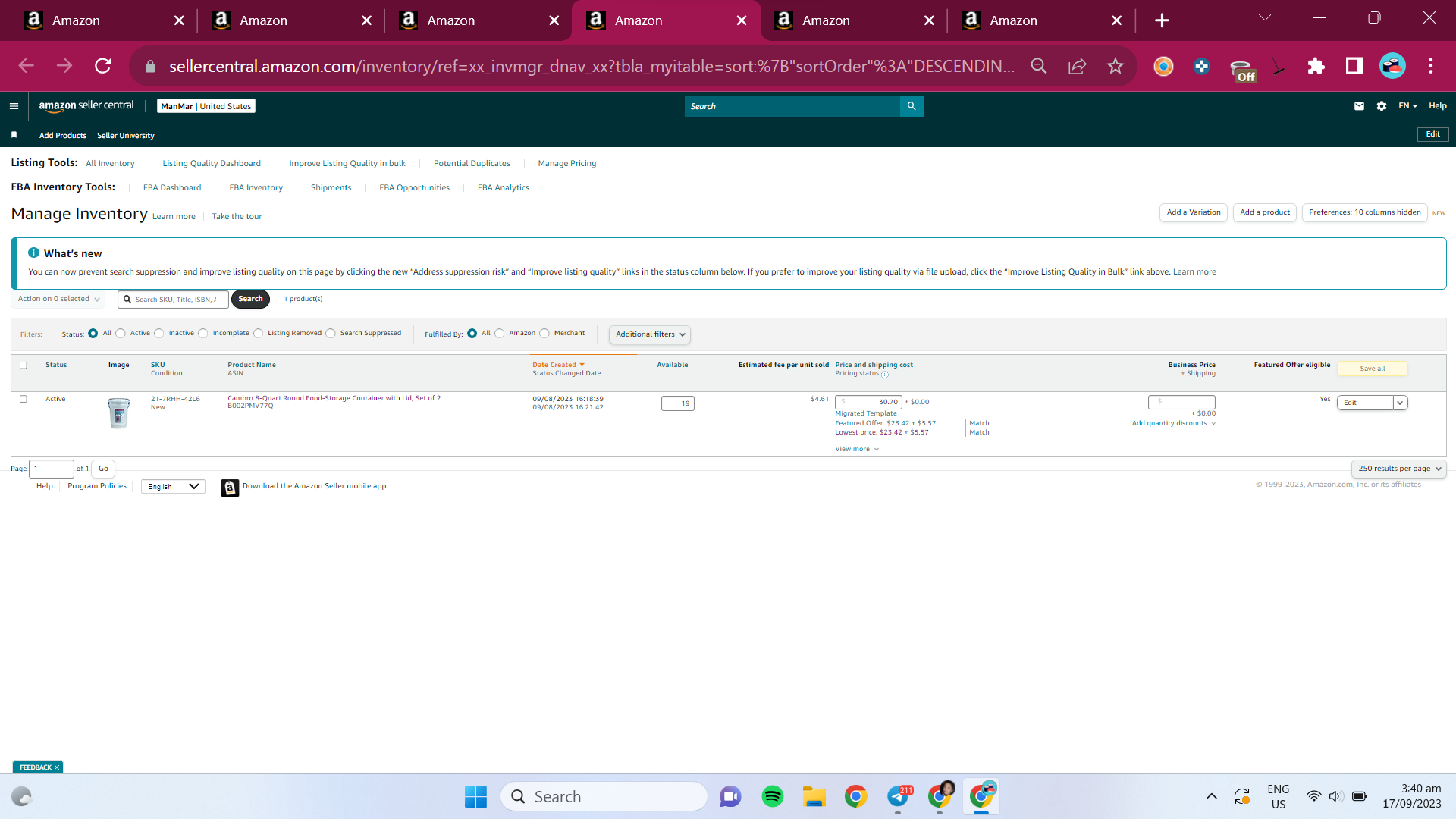Click the Save all button
Image resolution: width=1456 pixels, height=819 pixels.
point(1372,369)
